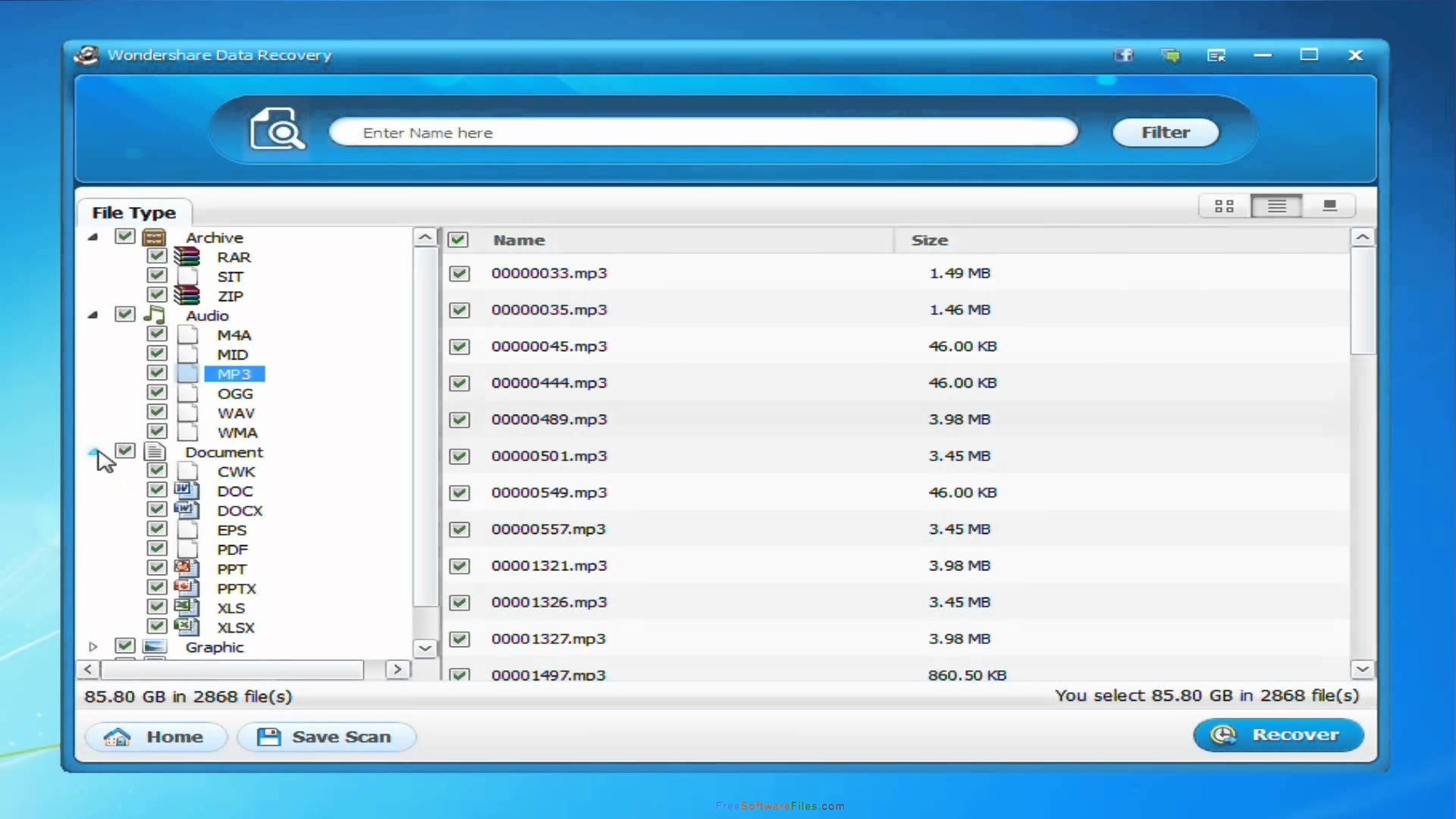Expand the Graphic file type category
The height and width of the screenshot is (819, 1456).
(92, 647)
